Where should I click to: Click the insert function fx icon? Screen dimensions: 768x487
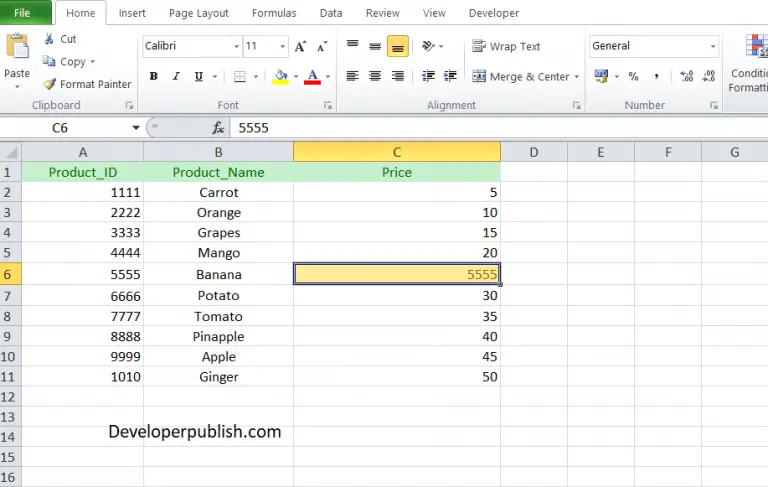(218, 128)
